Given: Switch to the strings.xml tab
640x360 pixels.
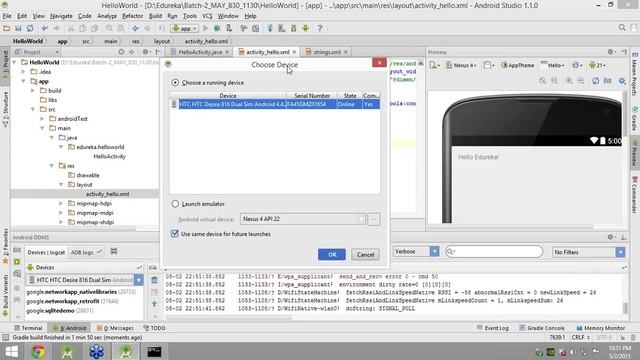Looking at the screenshot, I should pos(327,52).
